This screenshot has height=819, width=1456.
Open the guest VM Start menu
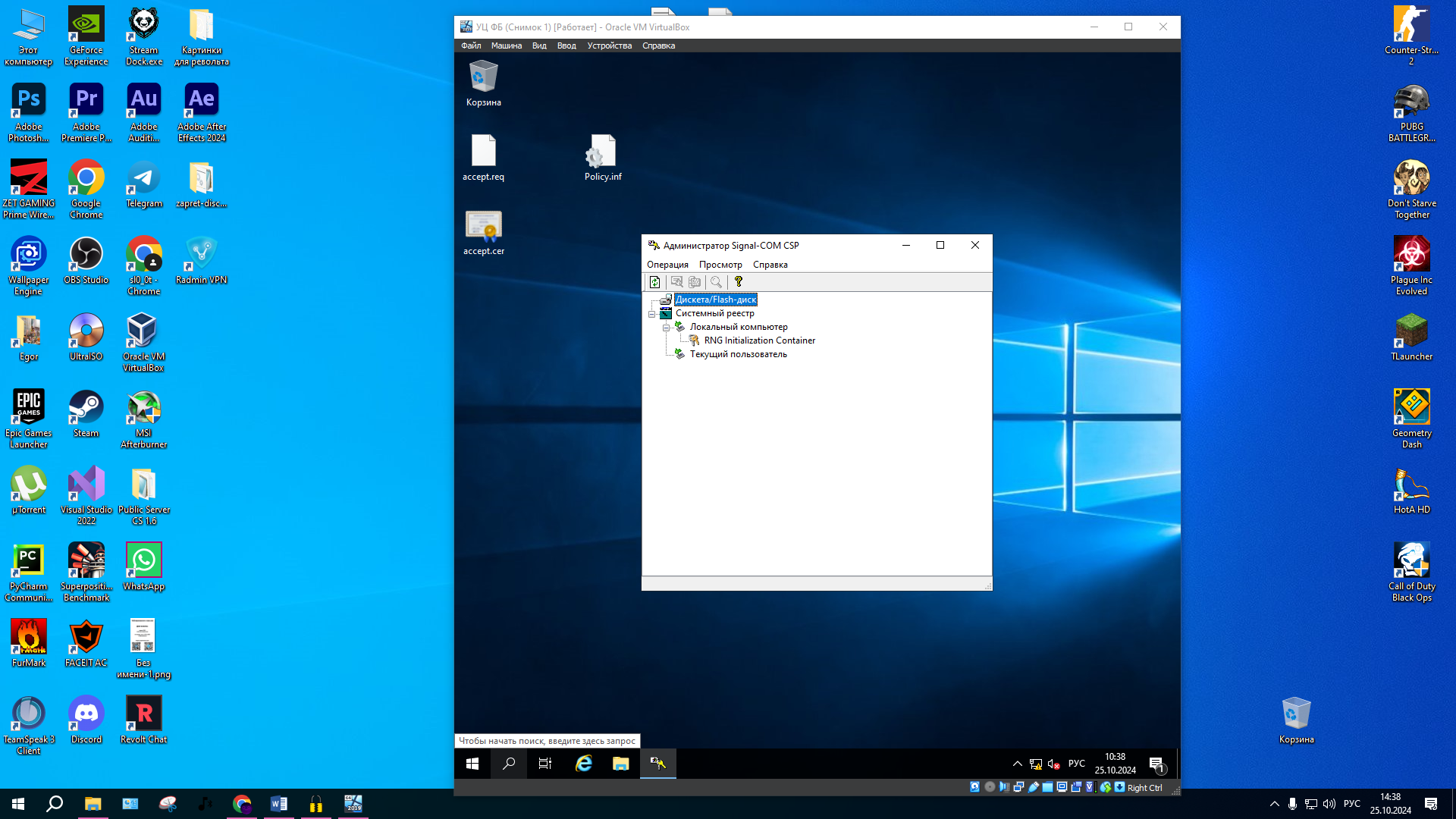coord(472,764)
